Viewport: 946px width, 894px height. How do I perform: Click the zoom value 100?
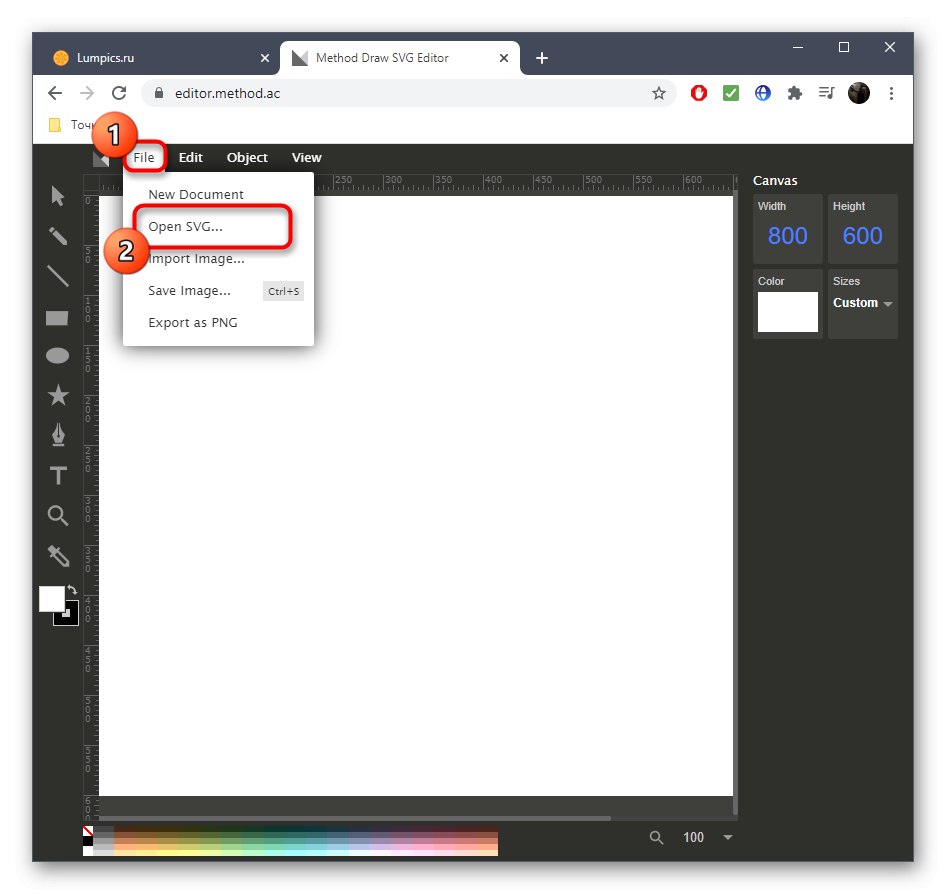coord(693,837)
